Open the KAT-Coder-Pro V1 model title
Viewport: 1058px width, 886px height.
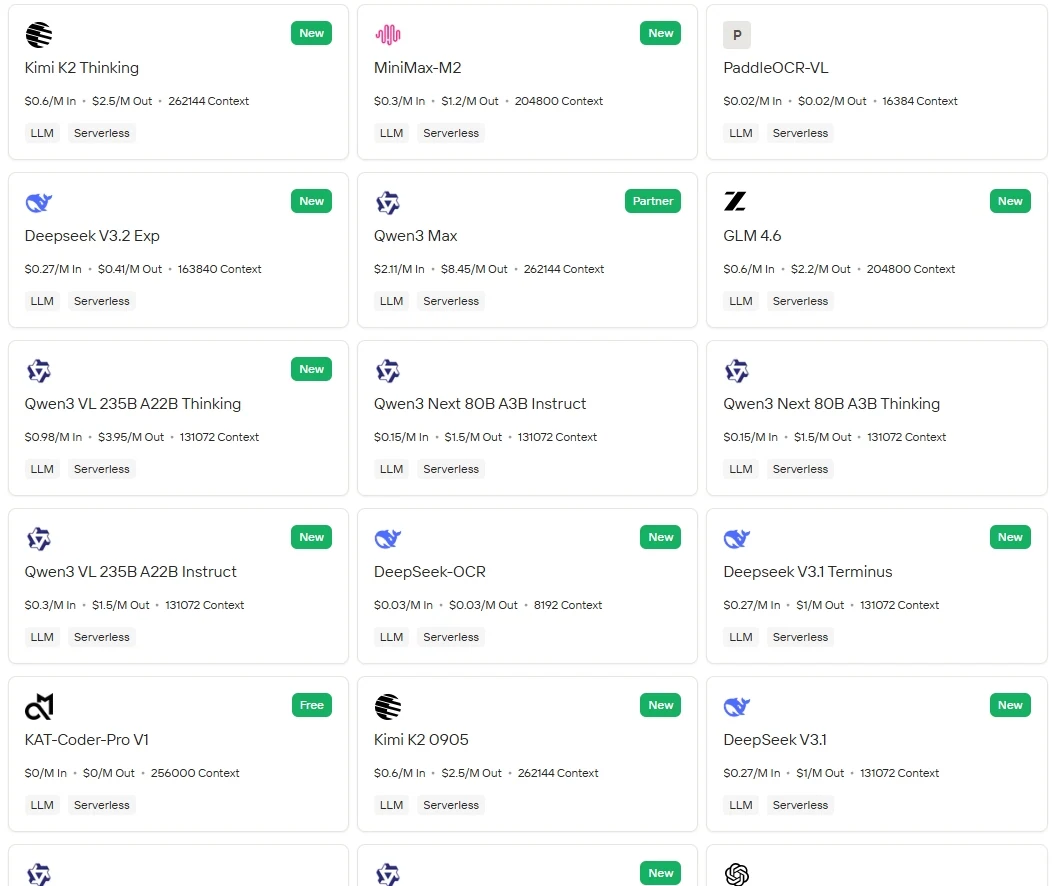coord(86,740)
